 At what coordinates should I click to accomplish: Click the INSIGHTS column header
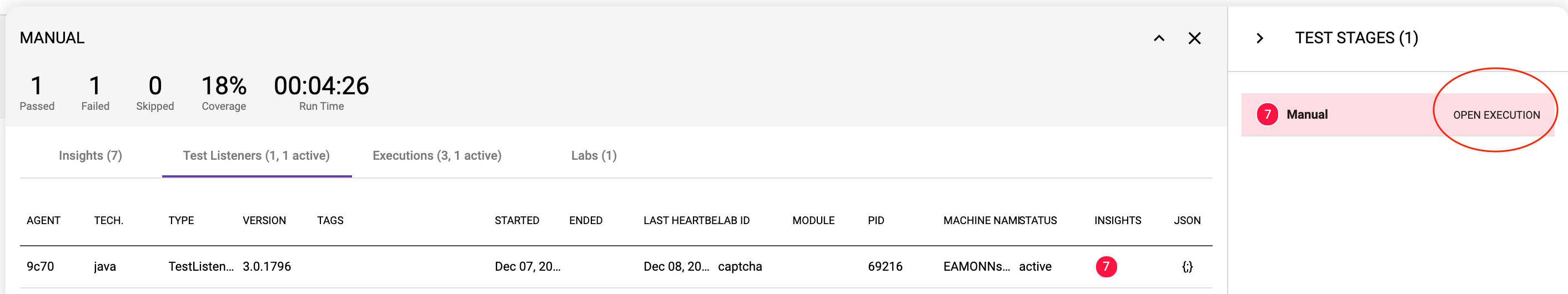pos(1117,220)
